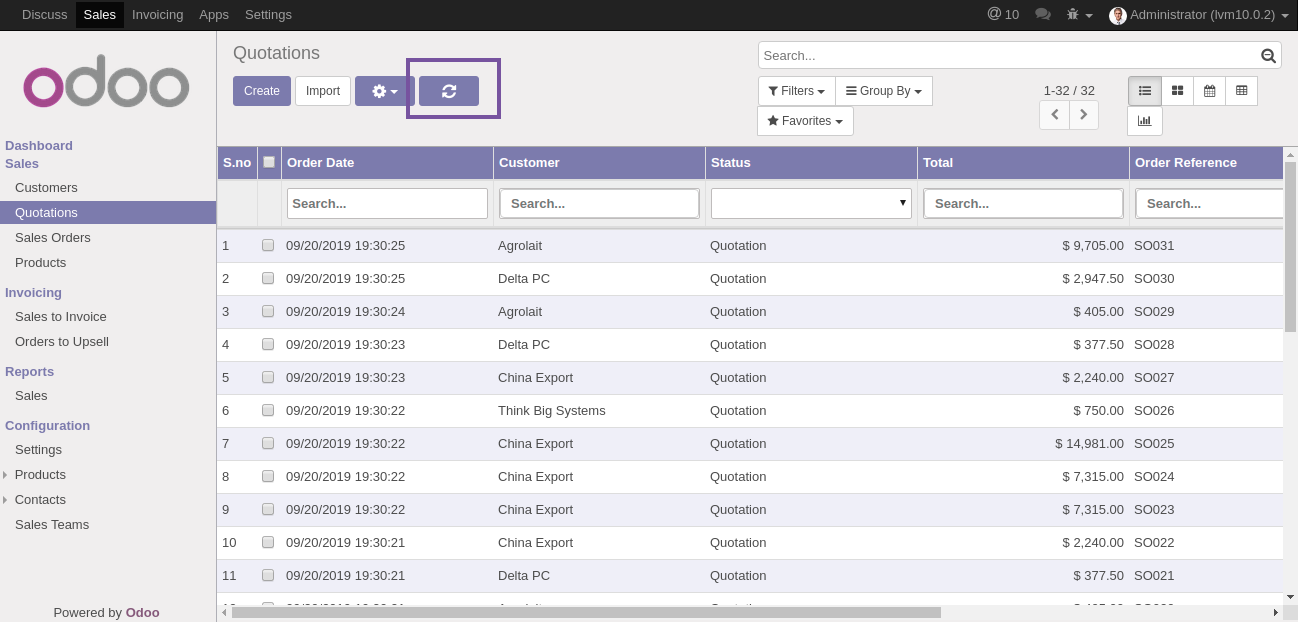Open the conversations chat icon
This screenshot has width=1298, height=622.
coord(1042,14)
